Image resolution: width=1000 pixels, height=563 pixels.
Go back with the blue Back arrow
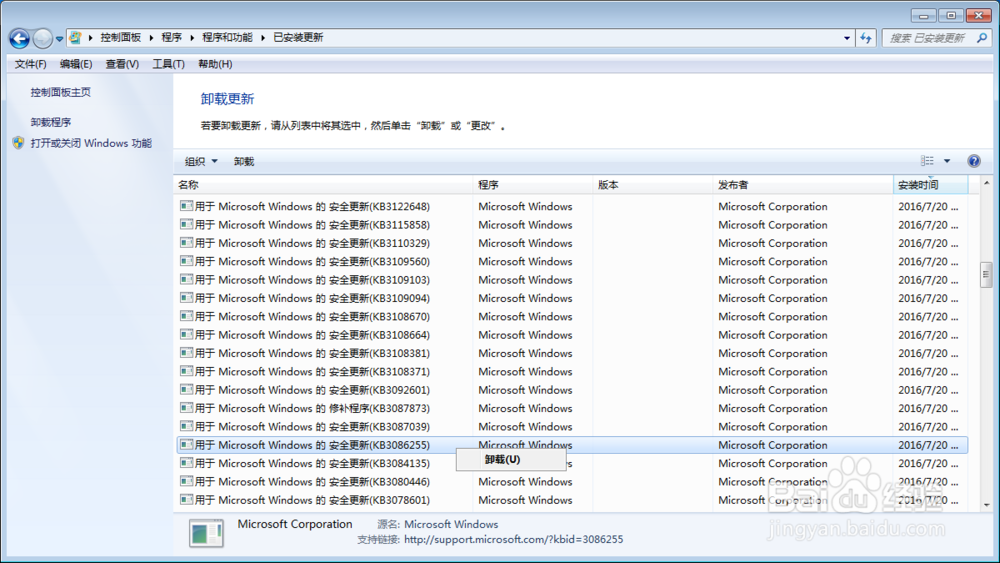tap(19, 39)
